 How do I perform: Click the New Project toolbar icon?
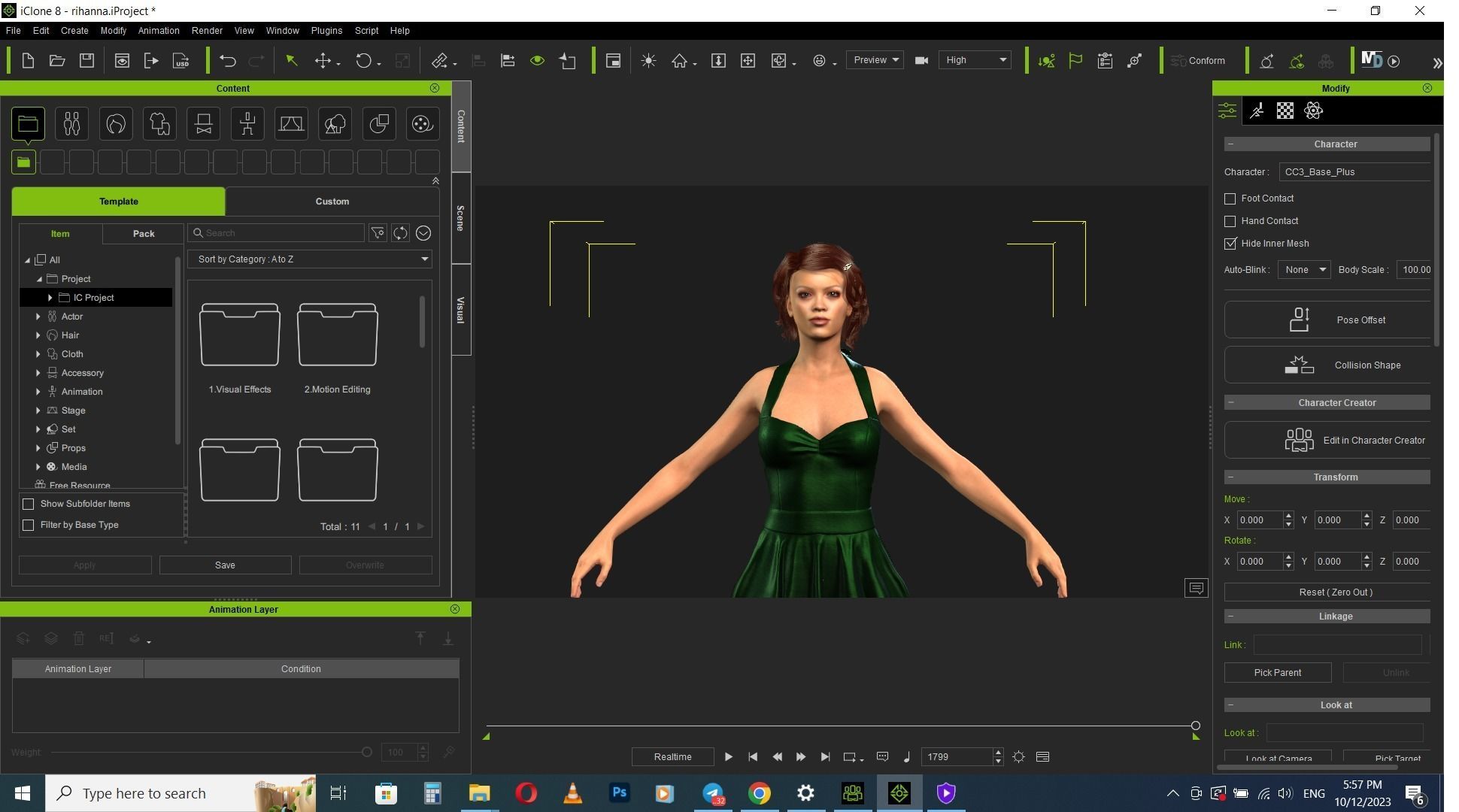(28, 61)
